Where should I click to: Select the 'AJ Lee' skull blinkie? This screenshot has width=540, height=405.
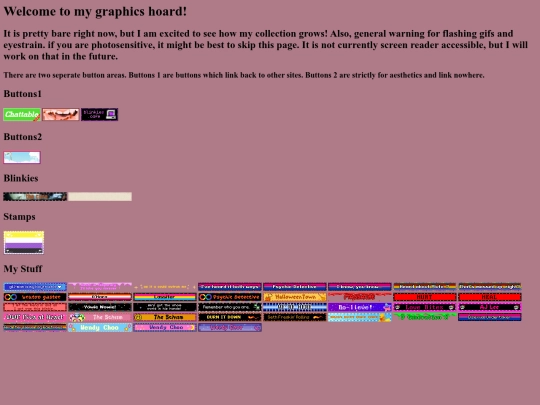(x=489, y=307)
